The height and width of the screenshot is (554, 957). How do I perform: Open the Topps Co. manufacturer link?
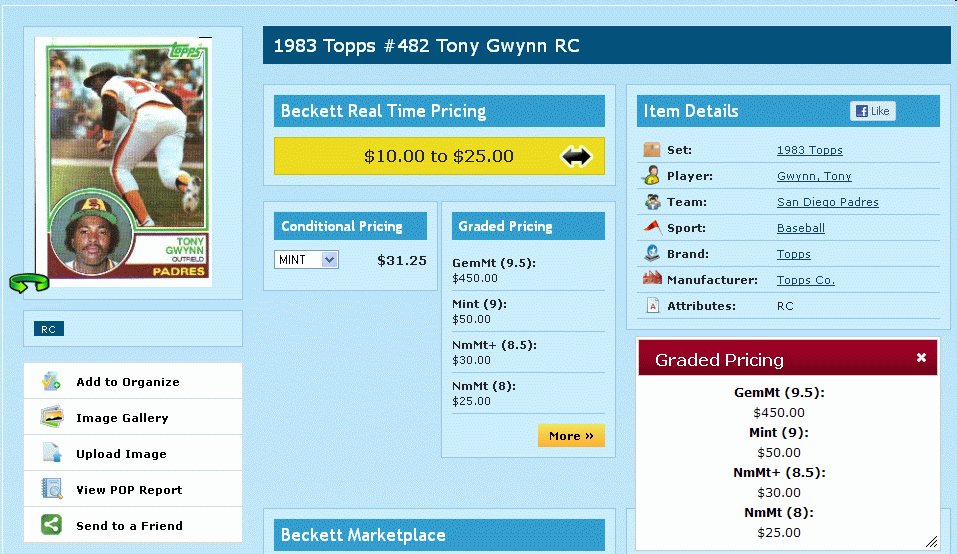pyautogui.click(x=806, y=280)
